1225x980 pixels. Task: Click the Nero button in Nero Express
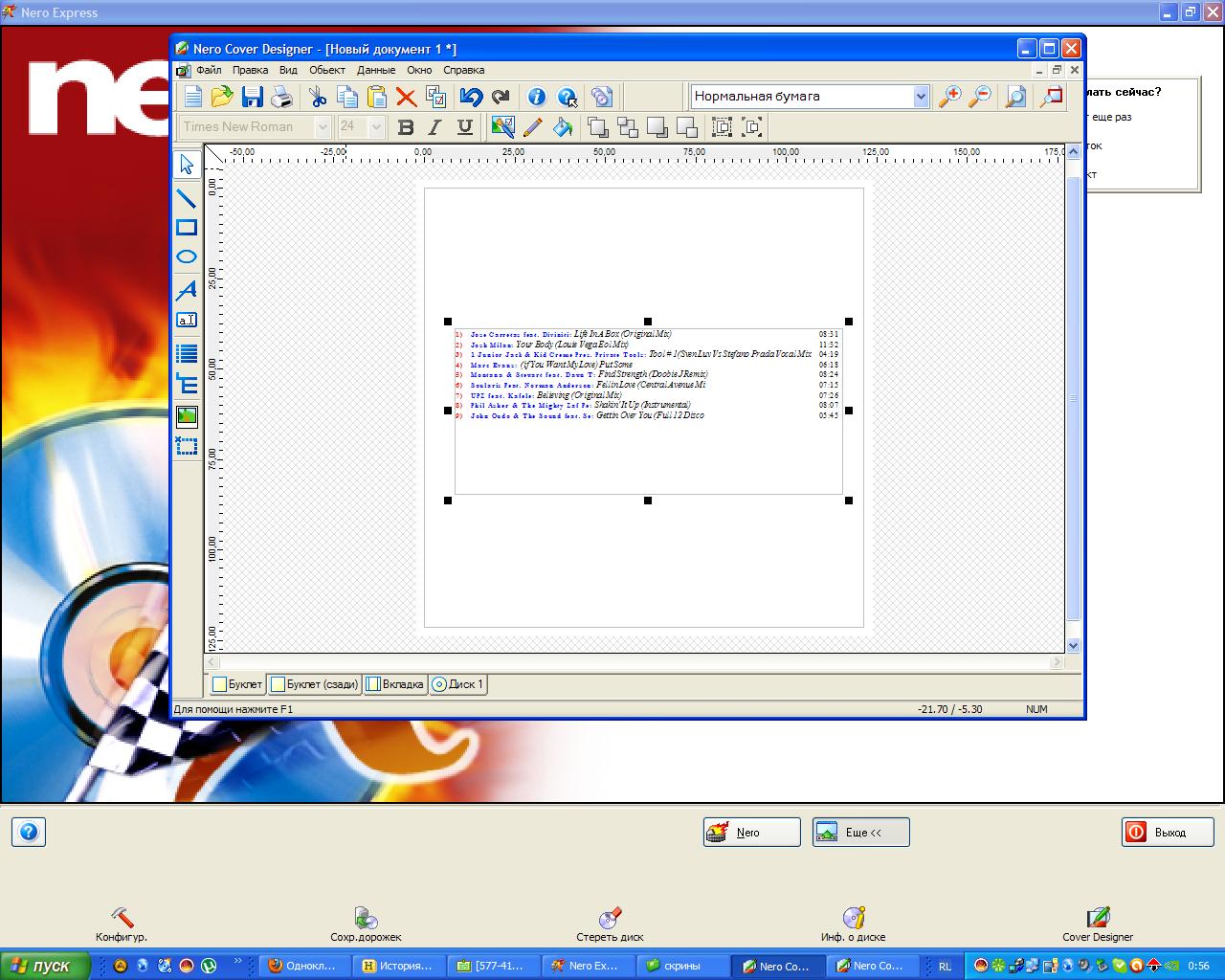pos(751,833)
